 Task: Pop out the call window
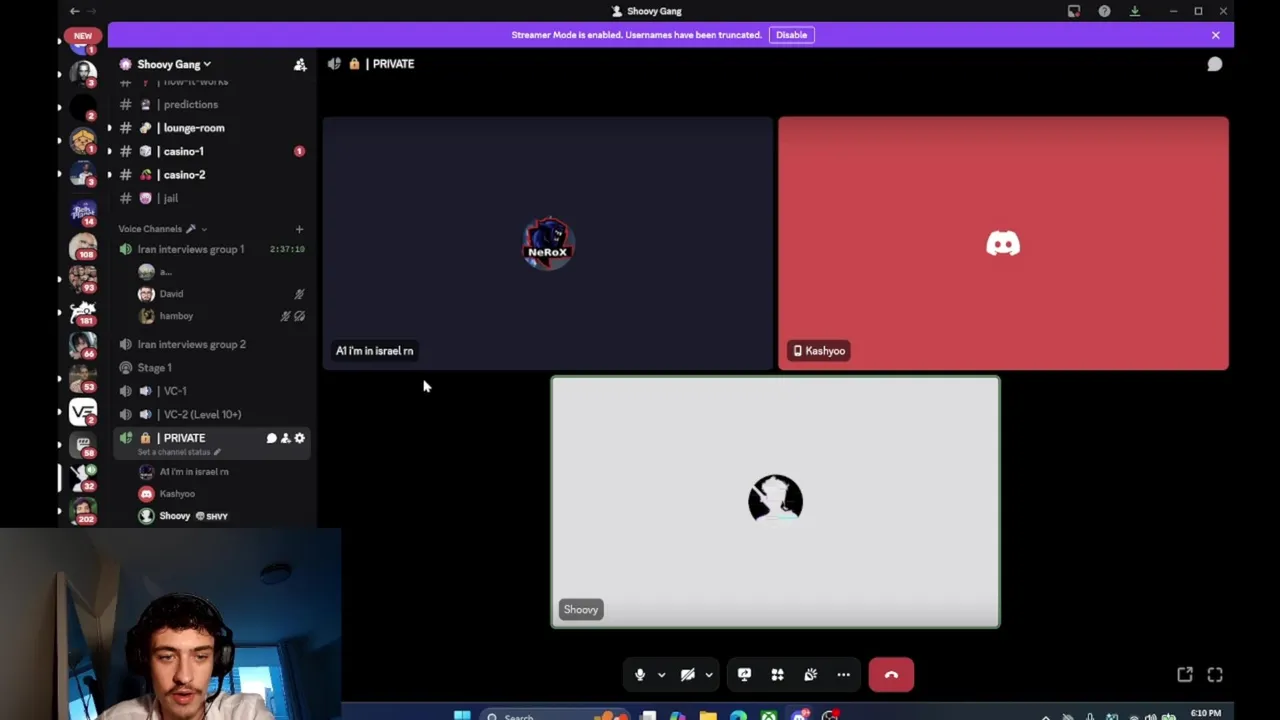tap(1185, 675)
